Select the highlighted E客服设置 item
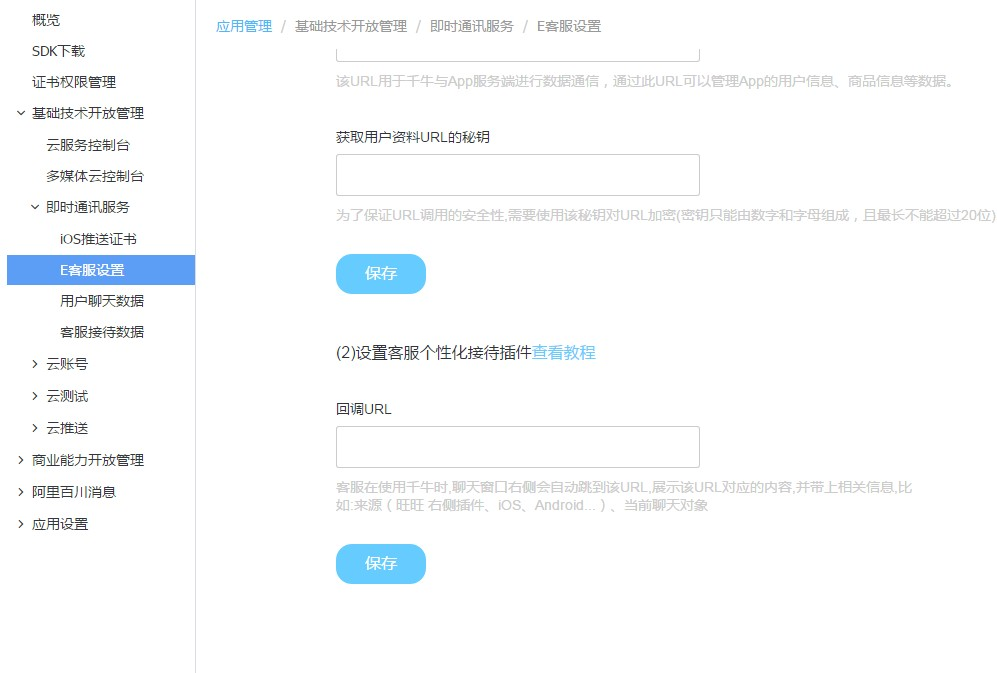The height and width of the screenshot is (673, 997). (x=101, y=270)
